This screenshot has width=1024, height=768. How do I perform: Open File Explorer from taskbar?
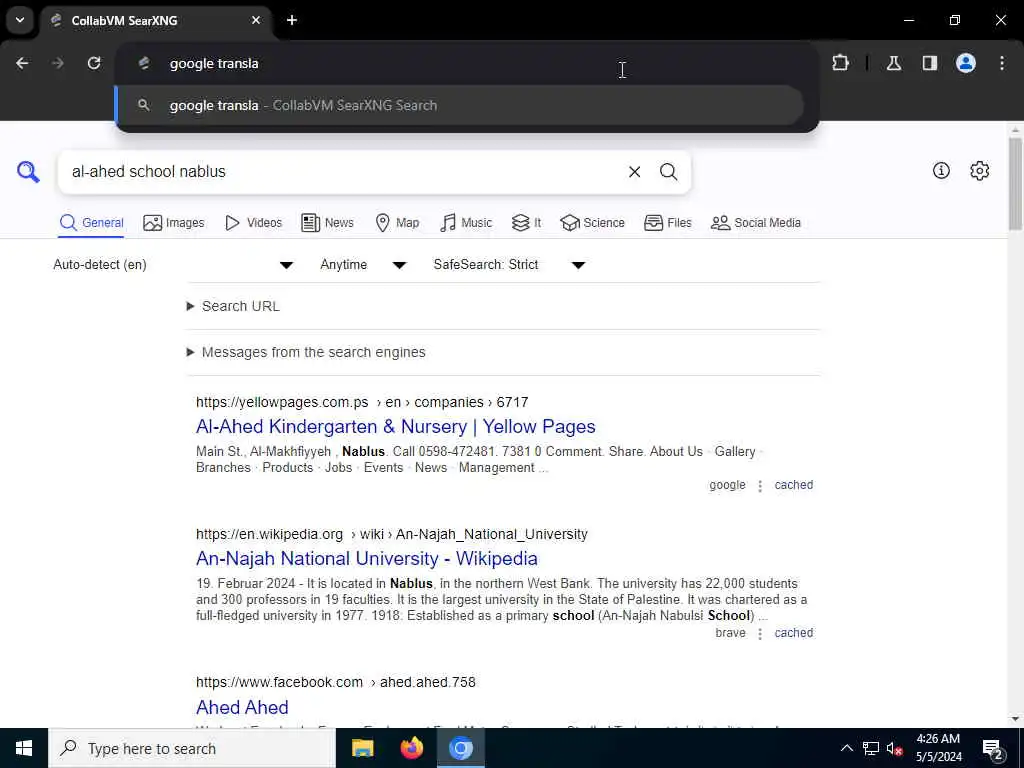click(362, 748)
